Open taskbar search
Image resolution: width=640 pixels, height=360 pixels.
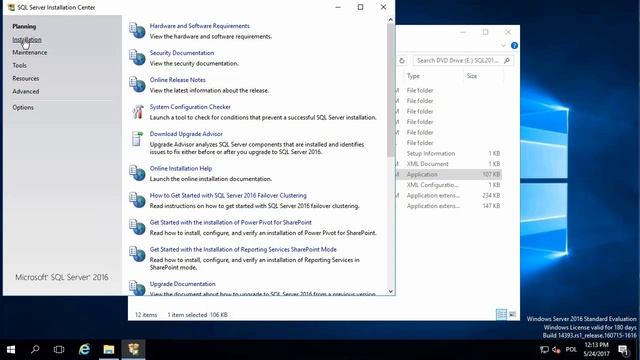(x=35, y=349)
